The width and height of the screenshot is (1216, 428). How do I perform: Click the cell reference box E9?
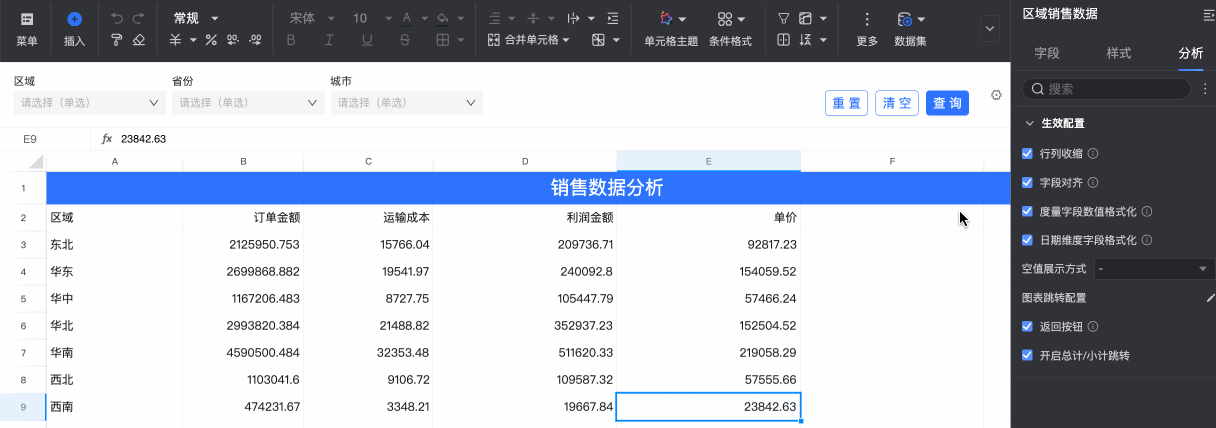point(30,139)
